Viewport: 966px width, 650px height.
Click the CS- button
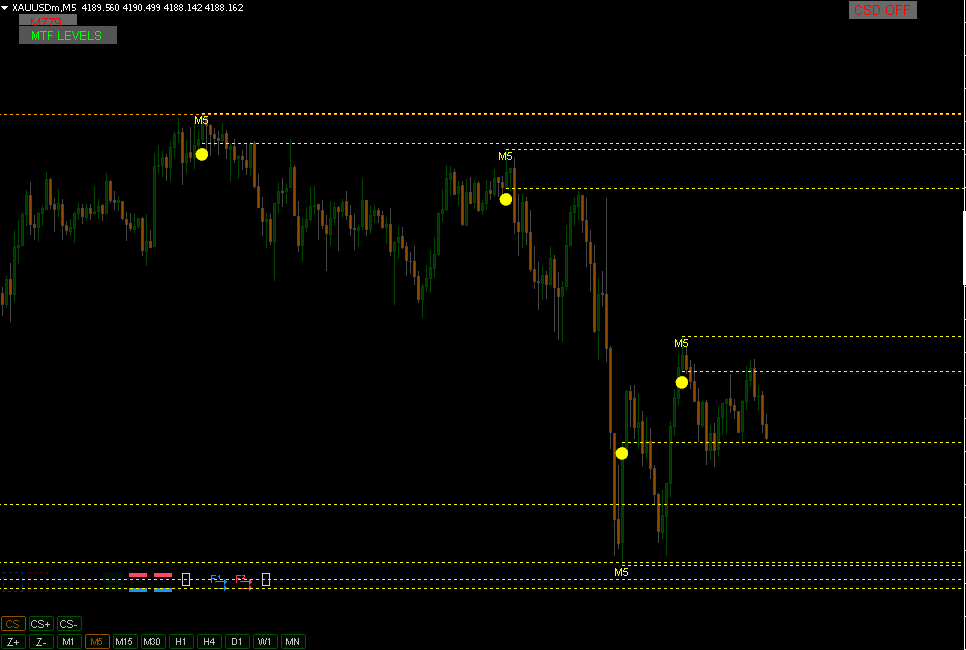(69, 624)
